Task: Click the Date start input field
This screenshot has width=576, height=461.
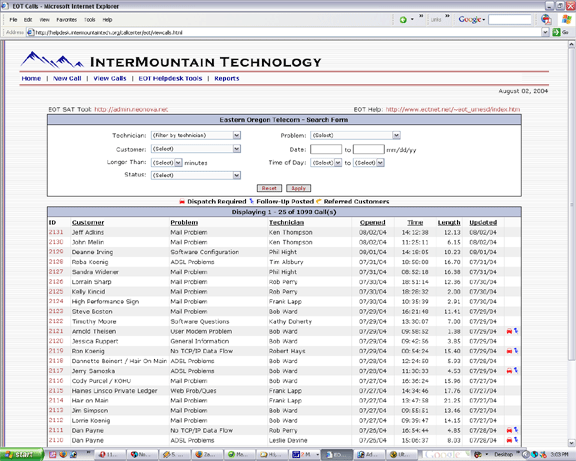Action: [x=326, y=149]
